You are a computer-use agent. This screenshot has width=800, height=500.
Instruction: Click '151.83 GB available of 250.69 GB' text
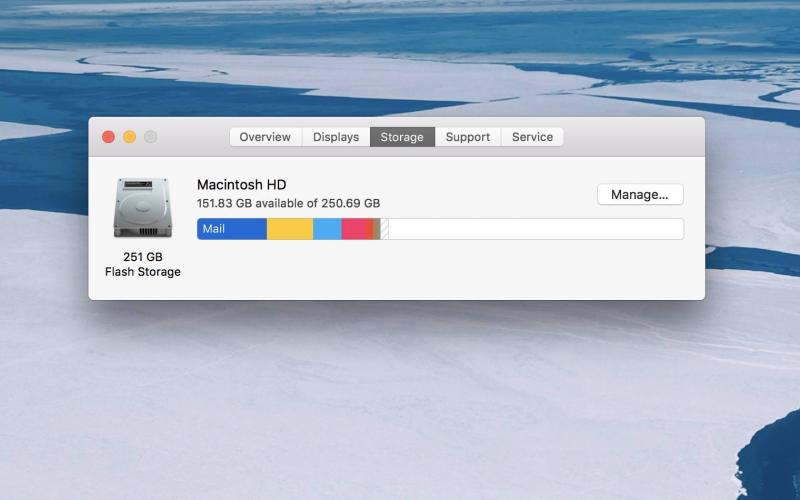pyautogui.click(x=288, y=203)
